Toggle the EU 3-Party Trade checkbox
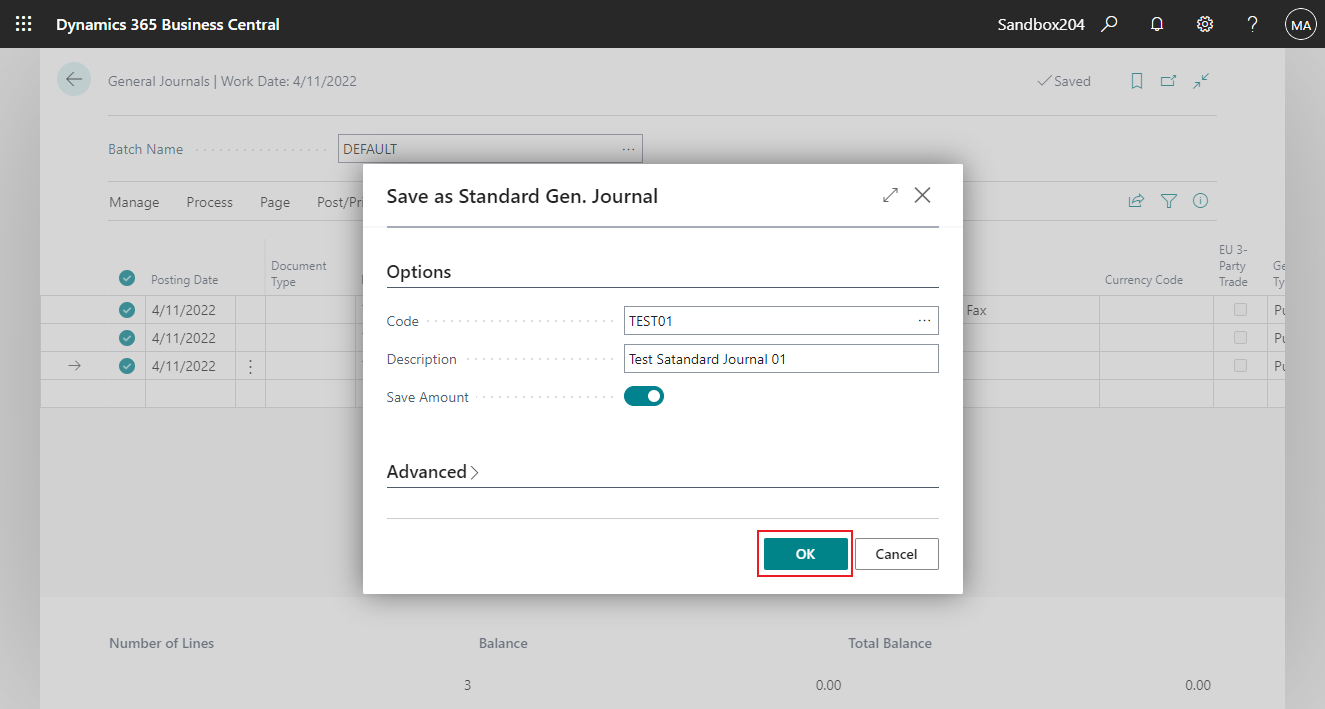The width and height of the screenshot is (1325, 709). 1242,309
